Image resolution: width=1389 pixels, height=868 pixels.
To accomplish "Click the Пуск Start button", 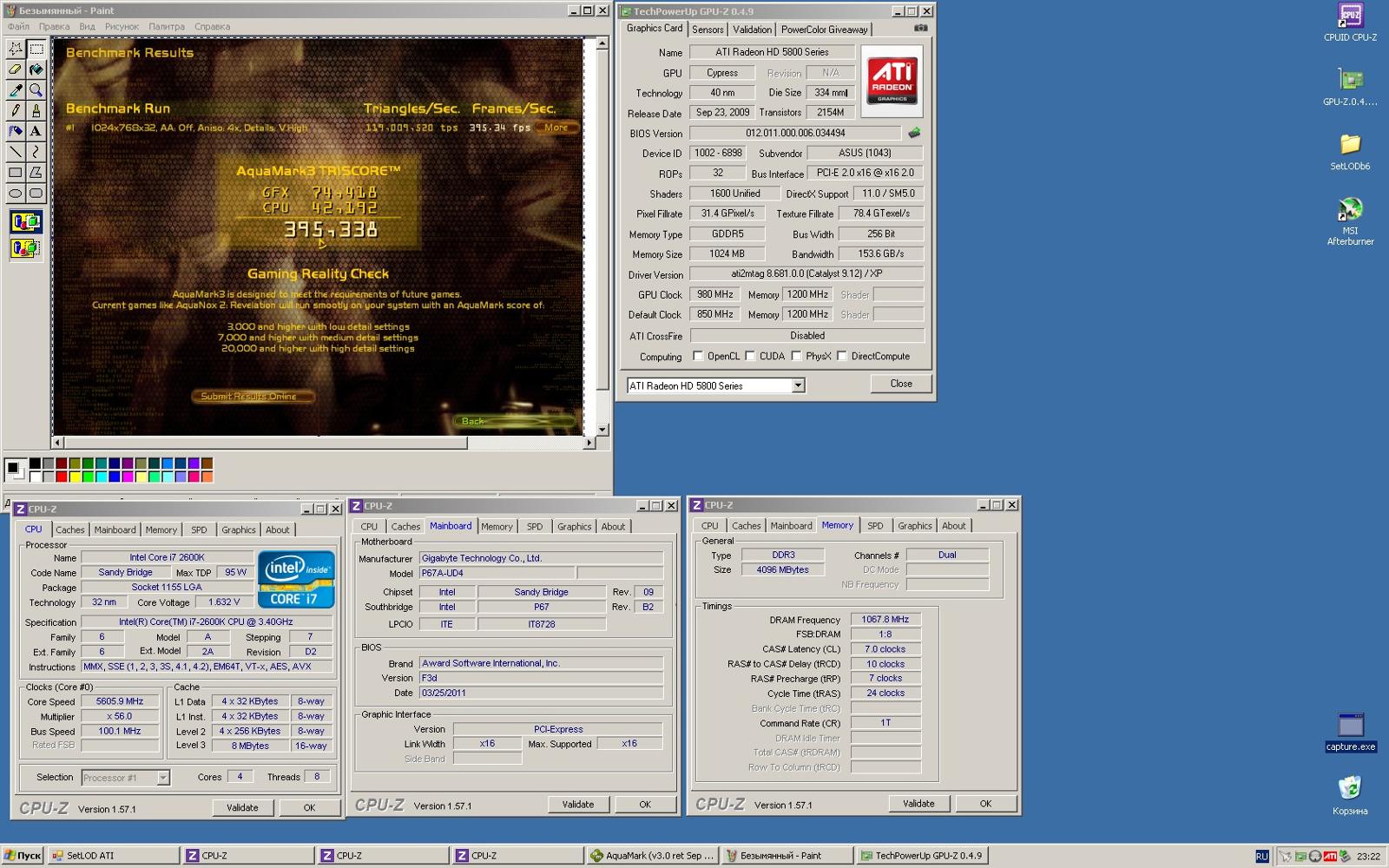I will (x=23, y=856).
